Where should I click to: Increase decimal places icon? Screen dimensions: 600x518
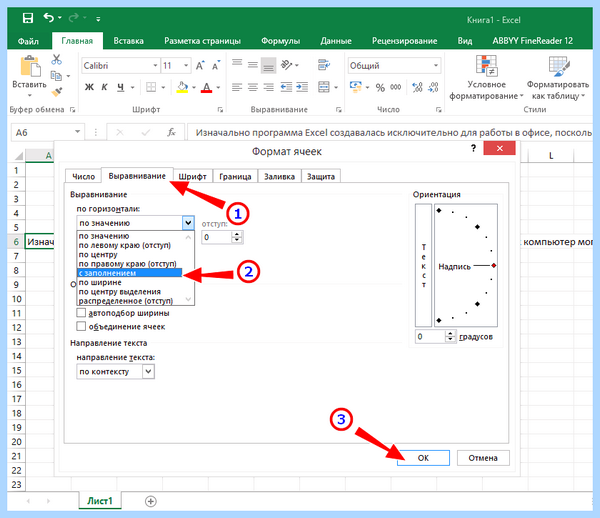click(417, 87)
